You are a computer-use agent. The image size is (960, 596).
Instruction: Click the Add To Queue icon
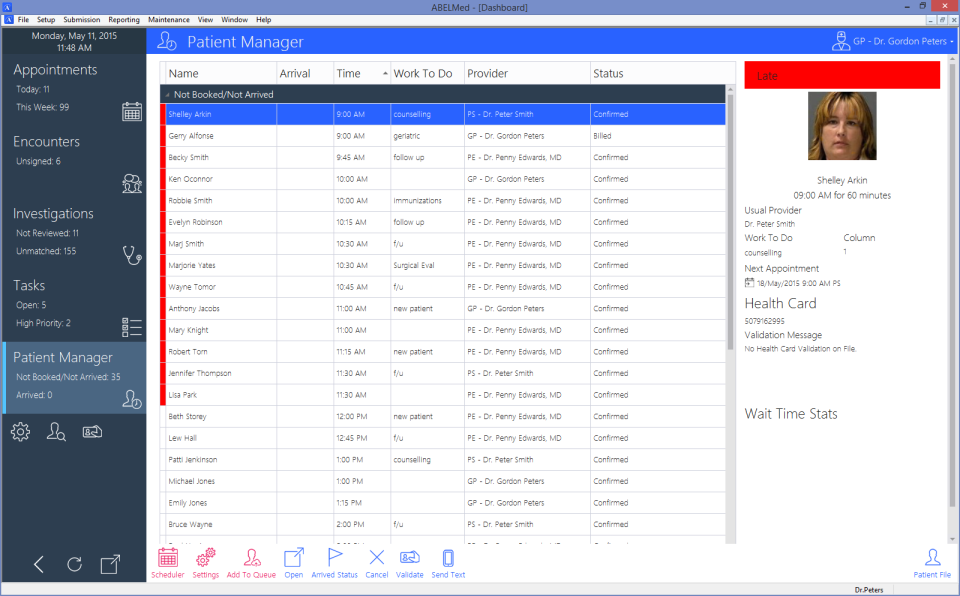251,560
